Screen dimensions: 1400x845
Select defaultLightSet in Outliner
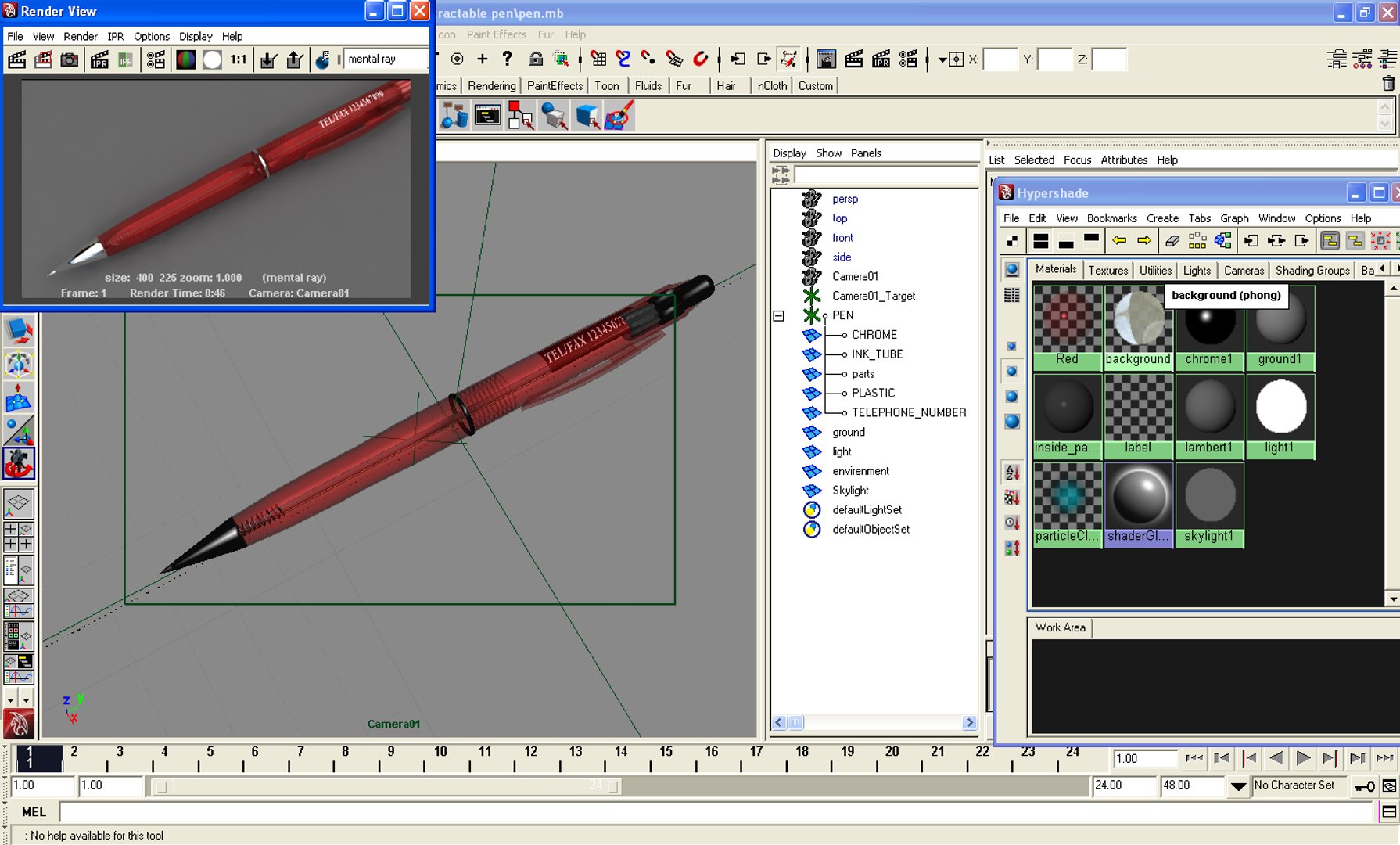point(867,510)
